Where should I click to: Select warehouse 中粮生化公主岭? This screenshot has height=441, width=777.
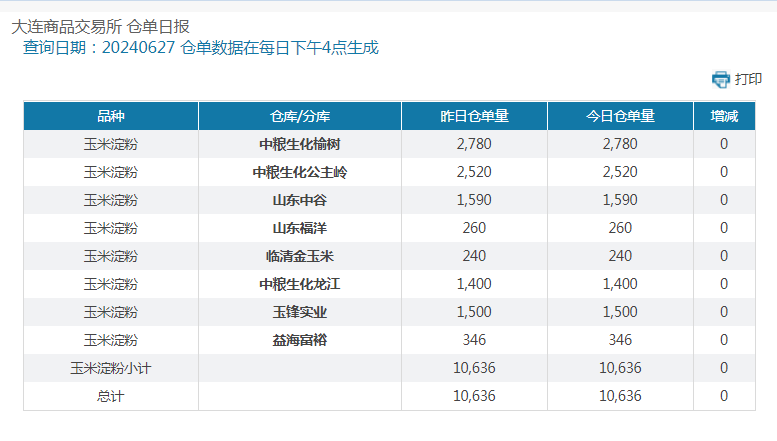pyautogui.click(x=300, y=172)
